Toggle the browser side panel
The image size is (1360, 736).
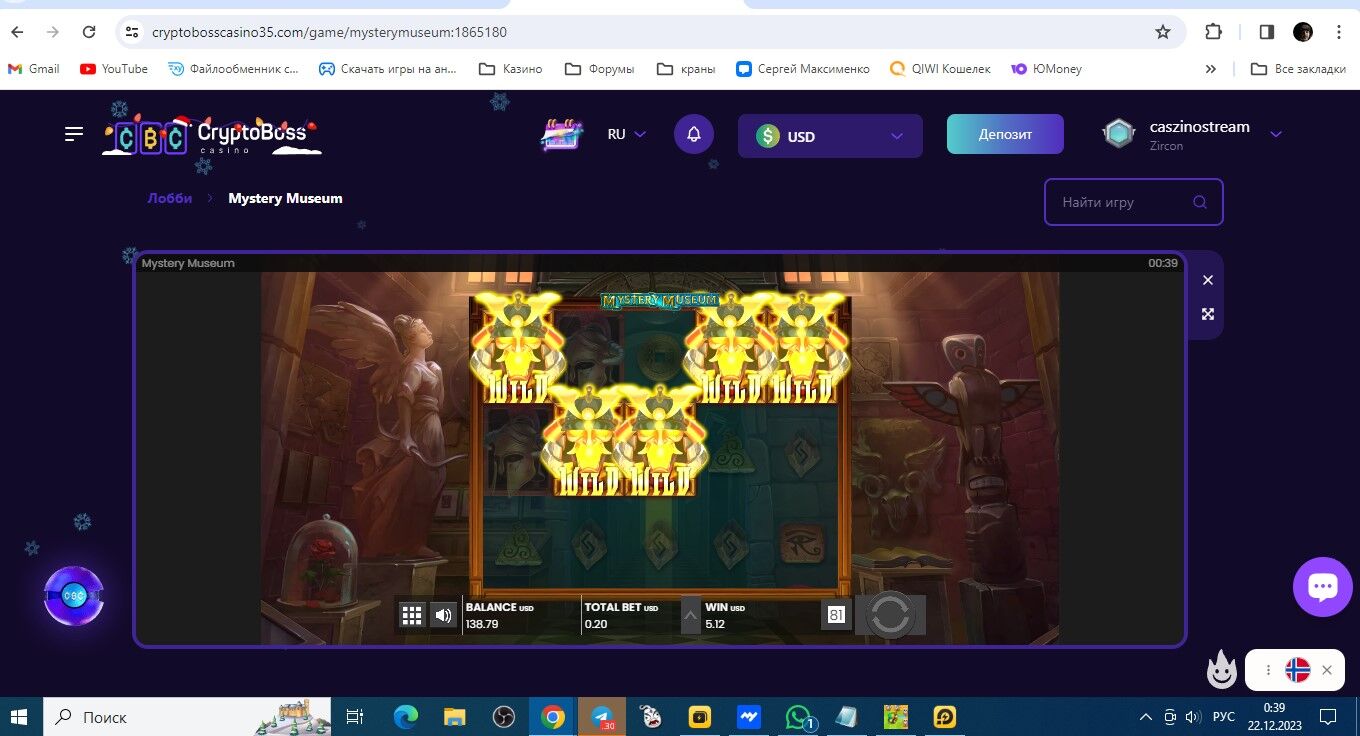[x=1266, y=32]
